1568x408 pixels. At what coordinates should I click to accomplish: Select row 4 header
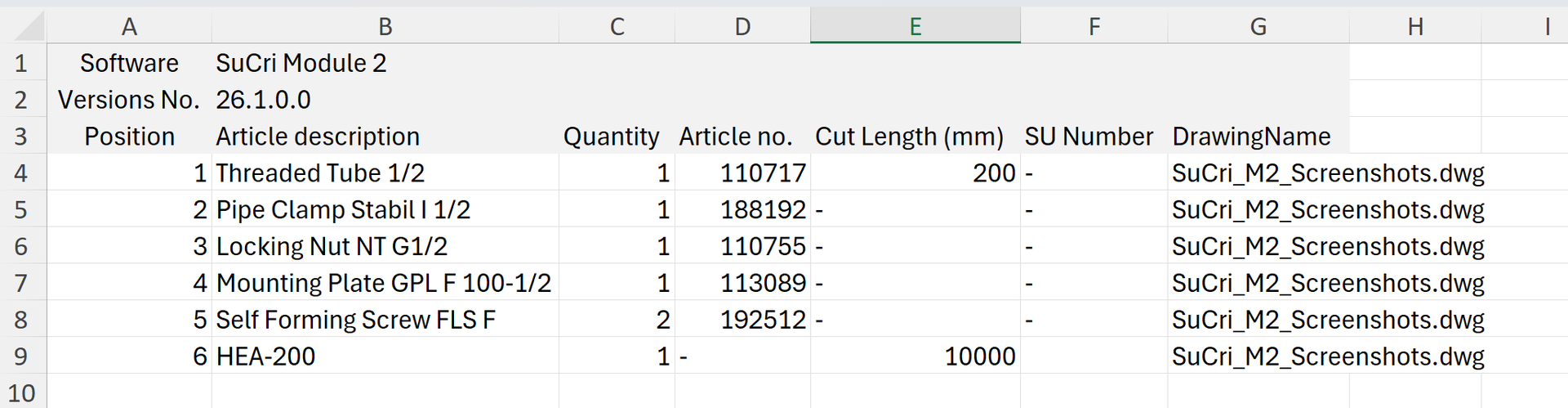click(x=22, y=173)
